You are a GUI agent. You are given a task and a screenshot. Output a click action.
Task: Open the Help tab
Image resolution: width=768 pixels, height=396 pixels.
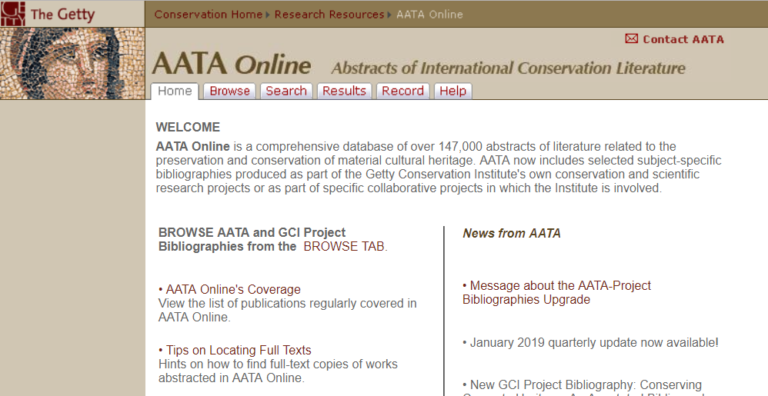(x=453, y=91)
